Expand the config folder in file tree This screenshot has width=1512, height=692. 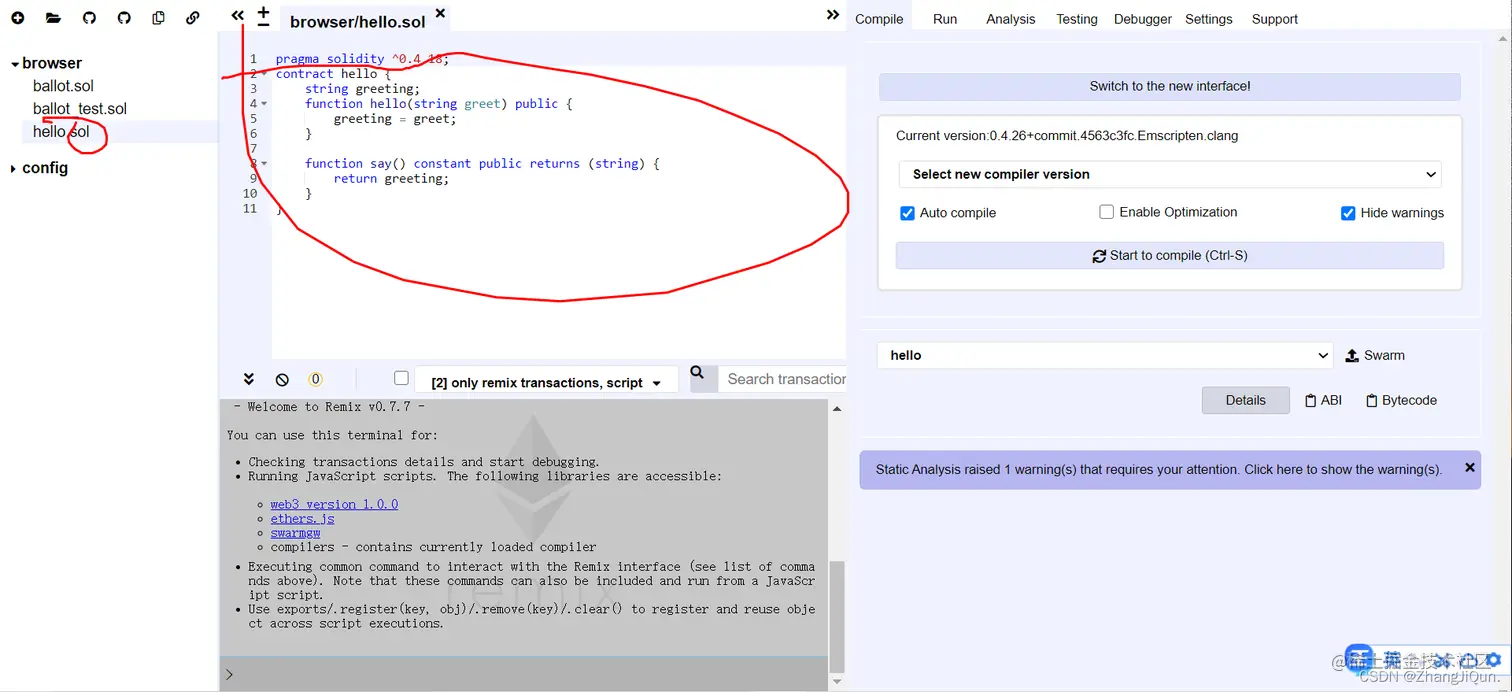[x=14, y=168]
